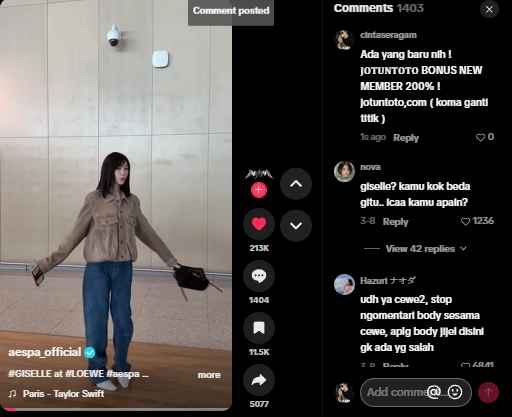
Task: Click the music note icon beside song title
Action: tap(12, 394)
